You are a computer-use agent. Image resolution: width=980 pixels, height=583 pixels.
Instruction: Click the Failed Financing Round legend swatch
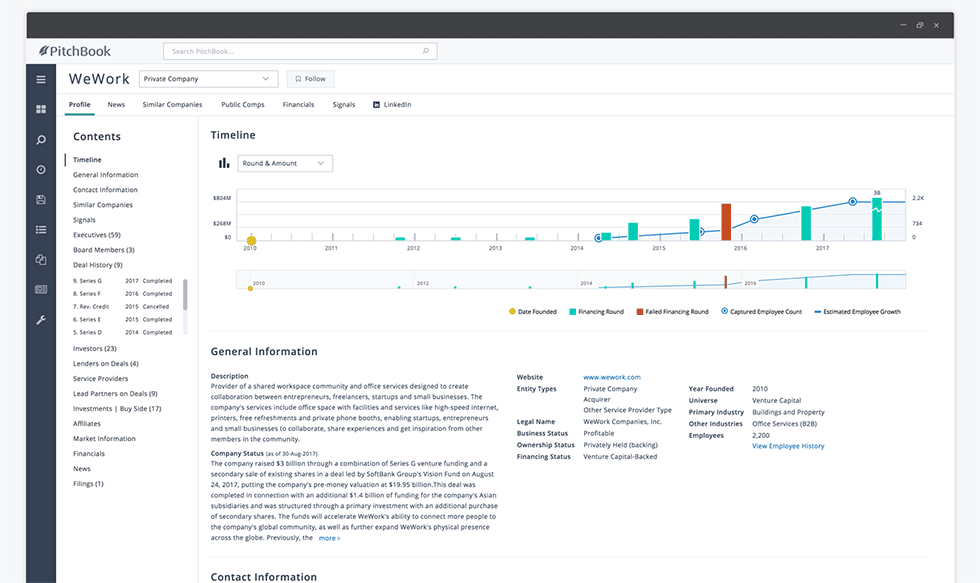639,311
